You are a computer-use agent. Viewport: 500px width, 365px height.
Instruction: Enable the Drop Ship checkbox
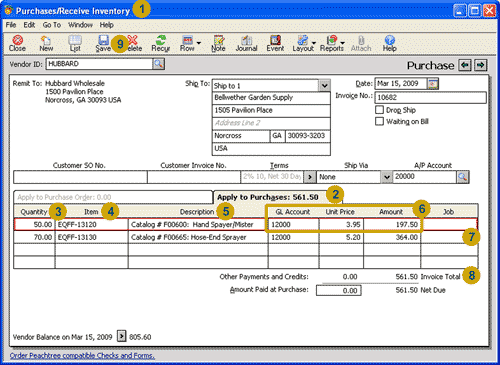(379, 110)
